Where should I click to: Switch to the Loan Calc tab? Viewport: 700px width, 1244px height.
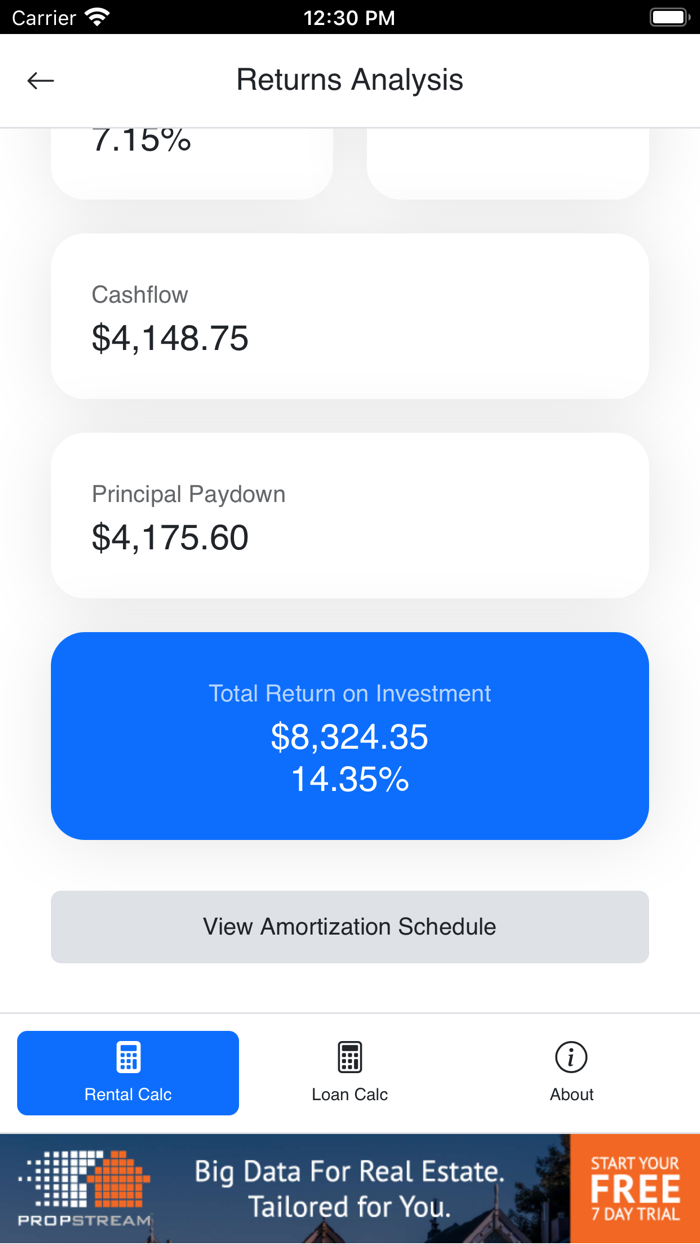point(349,1072)
